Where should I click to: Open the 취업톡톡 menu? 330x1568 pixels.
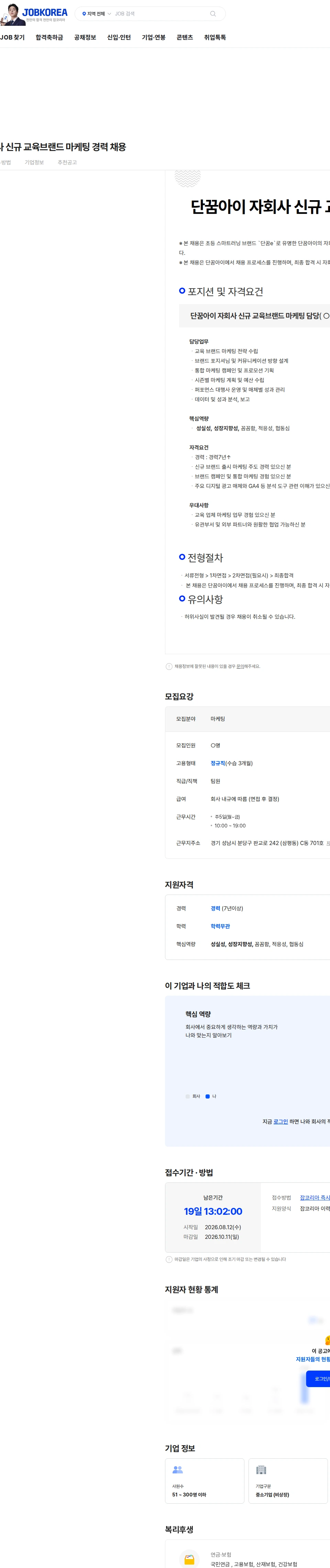point(215,38)
